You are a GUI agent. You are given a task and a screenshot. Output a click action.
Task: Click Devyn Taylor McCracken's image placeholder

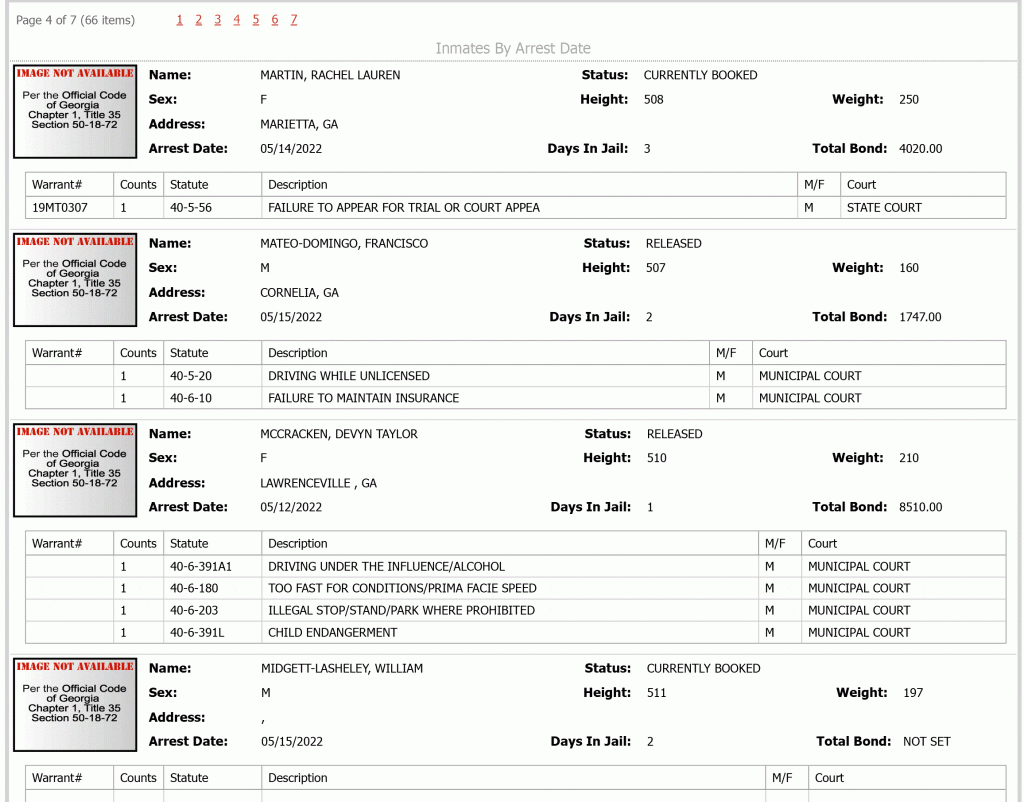[x=75, y=470]
